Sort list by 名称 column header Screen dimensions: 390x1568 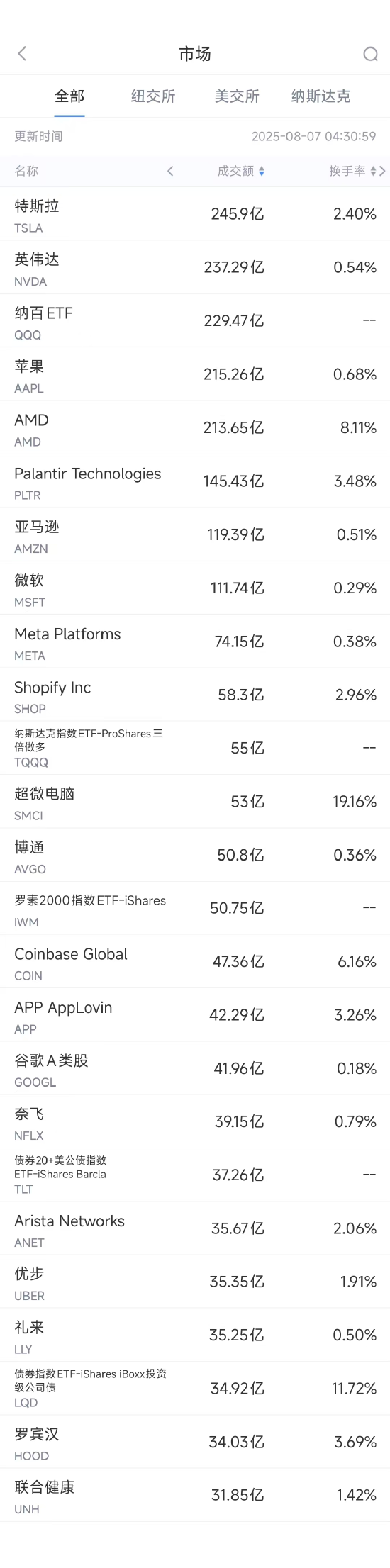(26, 171)
